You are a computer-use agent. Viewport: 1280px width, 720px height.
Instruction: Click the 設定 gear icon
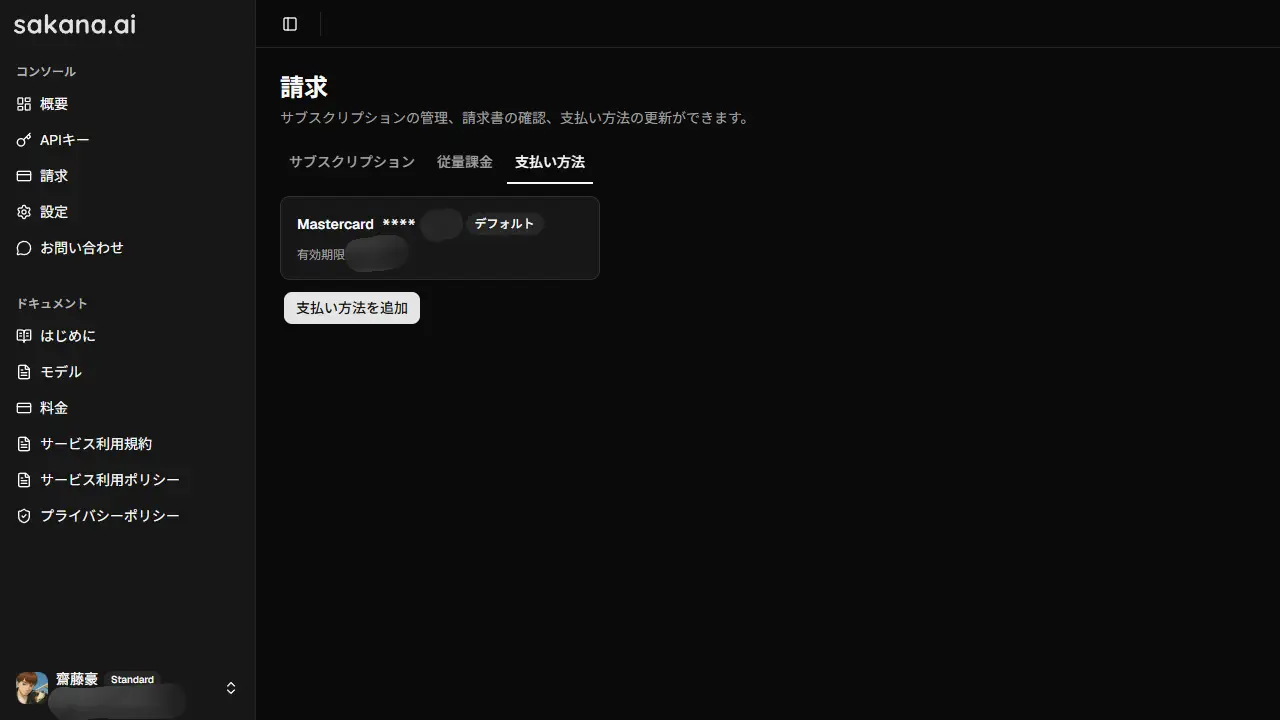point(24,212)
